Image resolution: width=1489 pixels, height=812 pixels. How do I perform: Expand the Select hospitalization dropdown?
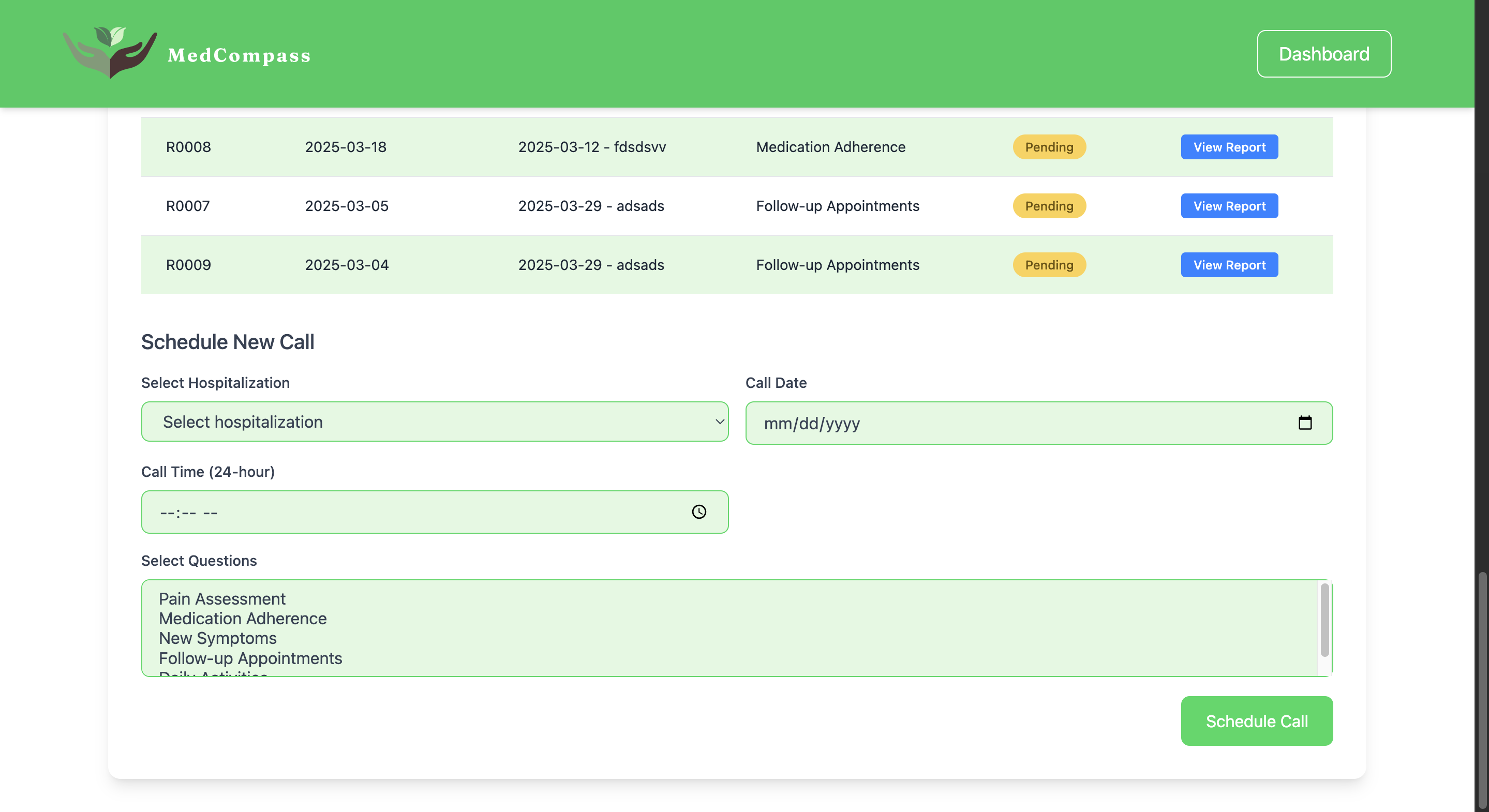click(x=434, y=422)
